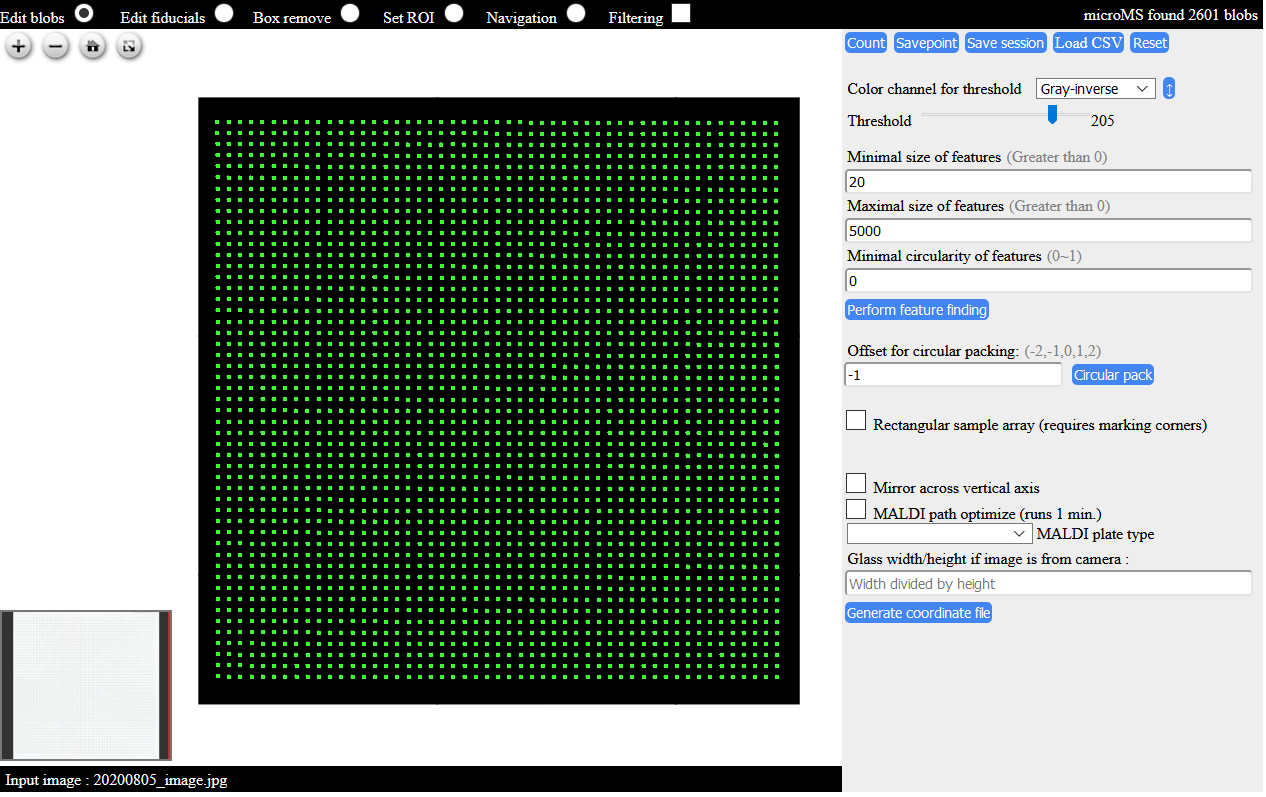
Task: Click the navigator thumbnail image
Action: pos(86,686)
